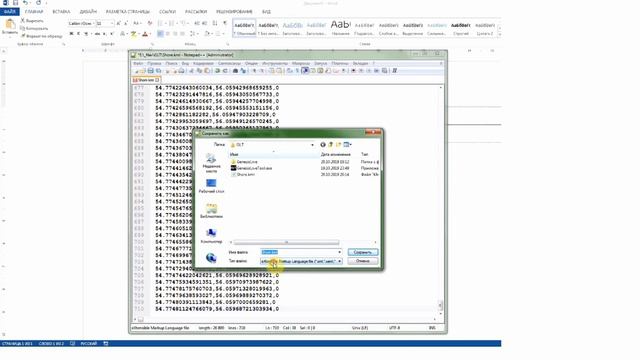Select the Название style in Word gallery
Viewport: 640px width, 360px height.
coord(340,28)
